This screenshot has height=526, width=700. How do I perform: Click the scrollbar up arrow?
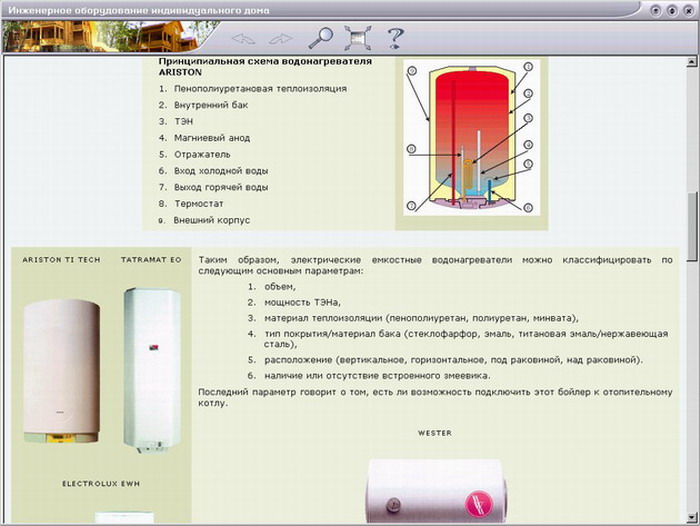tap(692, 62)
